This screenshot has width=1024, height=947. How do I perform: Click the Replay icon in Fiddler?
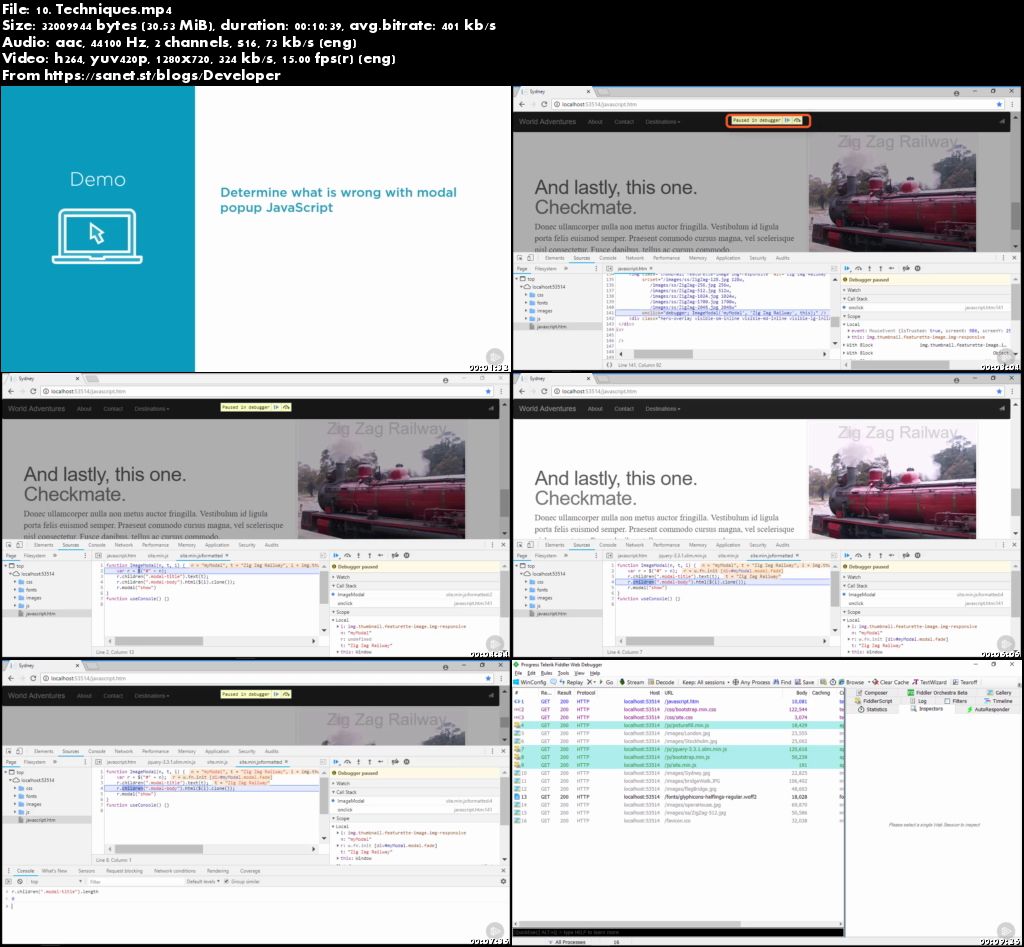click(571, 682)
